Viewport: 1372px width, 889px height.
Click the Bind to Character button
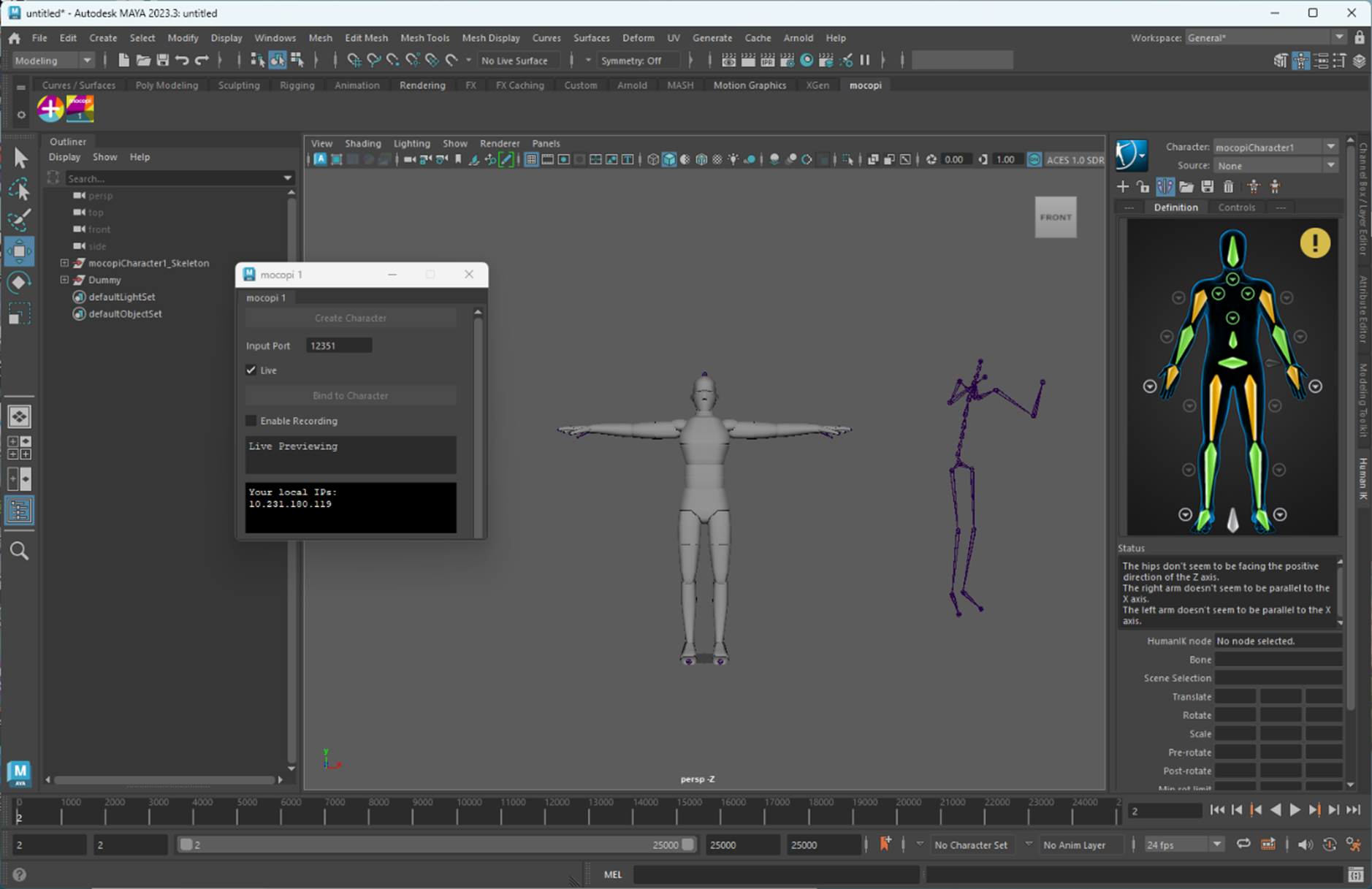(351, 395)
